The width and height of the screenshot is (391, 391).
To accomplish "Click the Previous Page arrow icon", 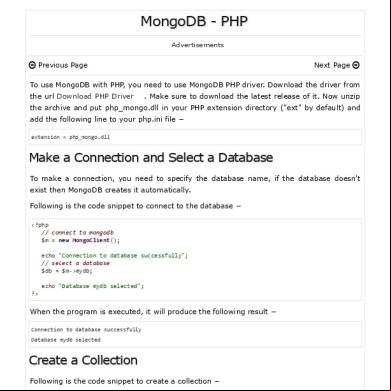I will coord(32,65).
